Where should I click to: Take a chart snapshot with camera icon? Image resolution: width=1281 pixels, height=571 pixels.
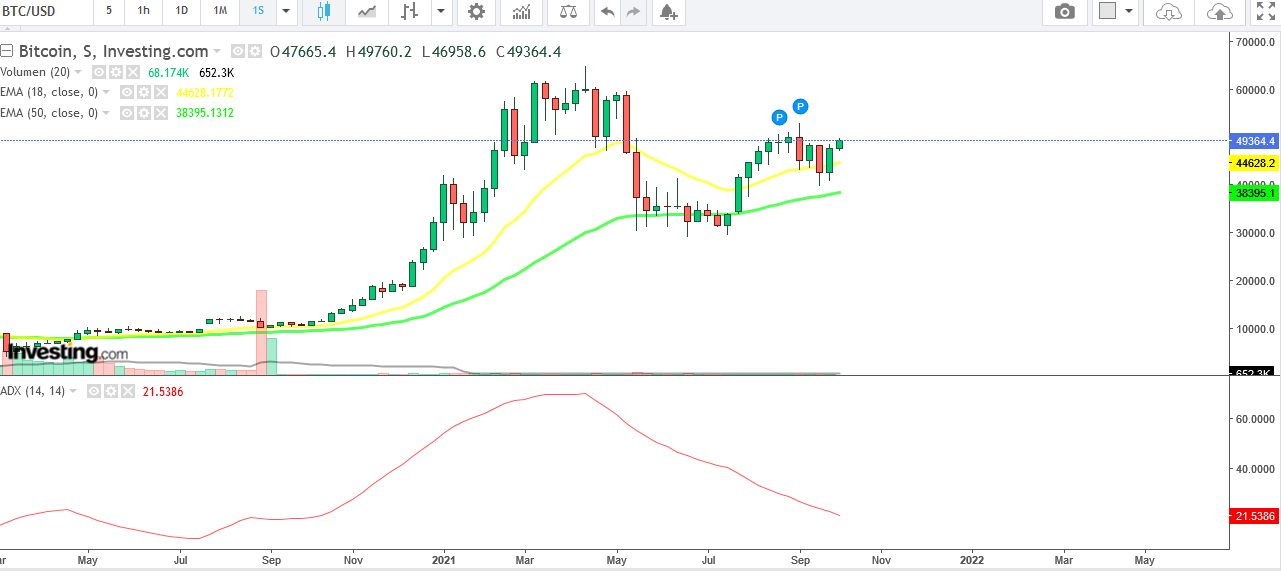click(x=1065, y=12)
